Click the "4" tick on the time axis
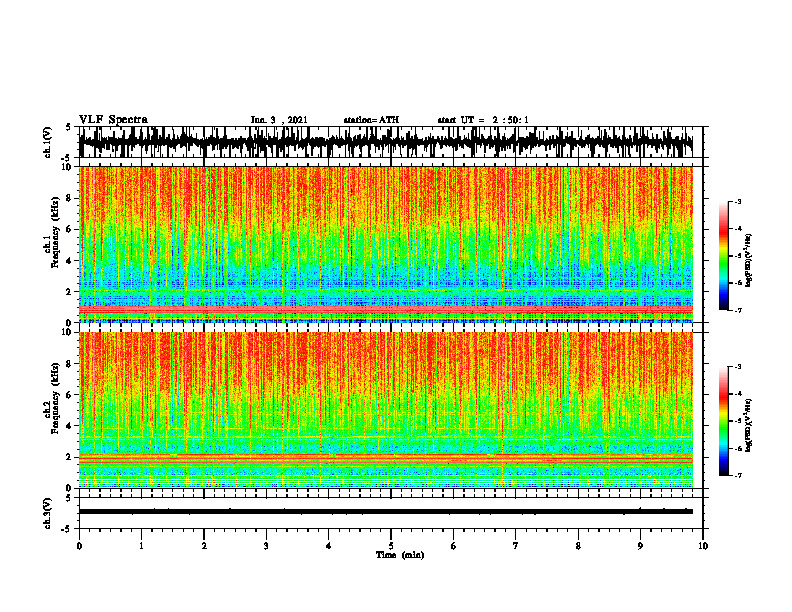The width and height of the screenshot is (792, 612). tap(329, 546)
